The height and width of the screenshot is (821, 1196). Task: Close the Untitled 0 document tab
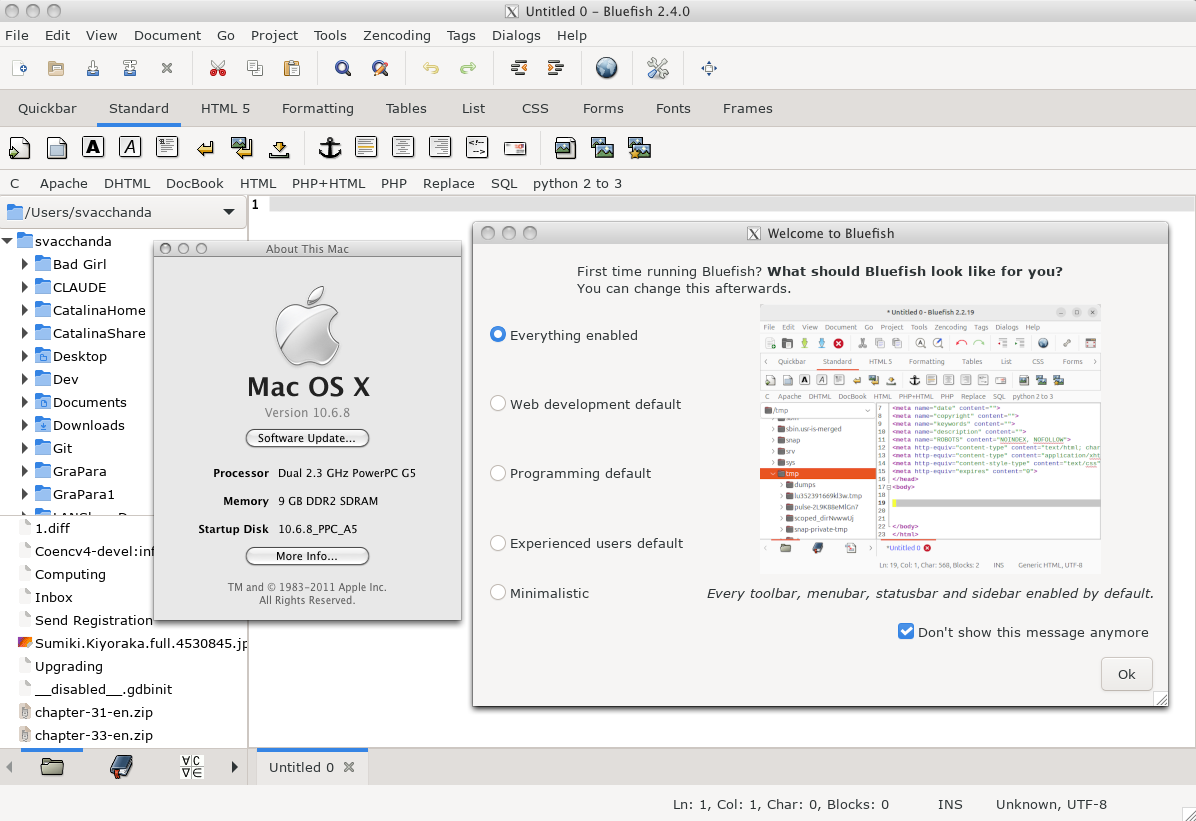[349, 767]
